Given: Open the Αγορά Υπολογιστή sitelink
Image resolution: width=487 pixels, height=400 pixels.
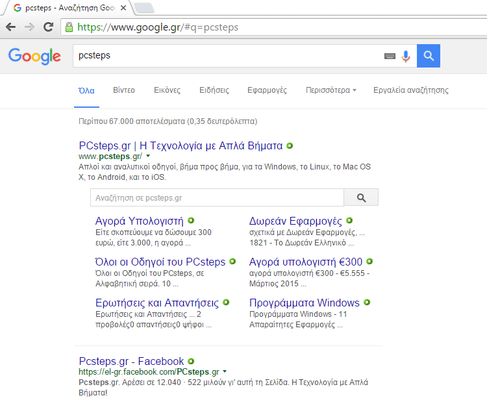Looking at the screenshot, I should (x=139, y=221).
